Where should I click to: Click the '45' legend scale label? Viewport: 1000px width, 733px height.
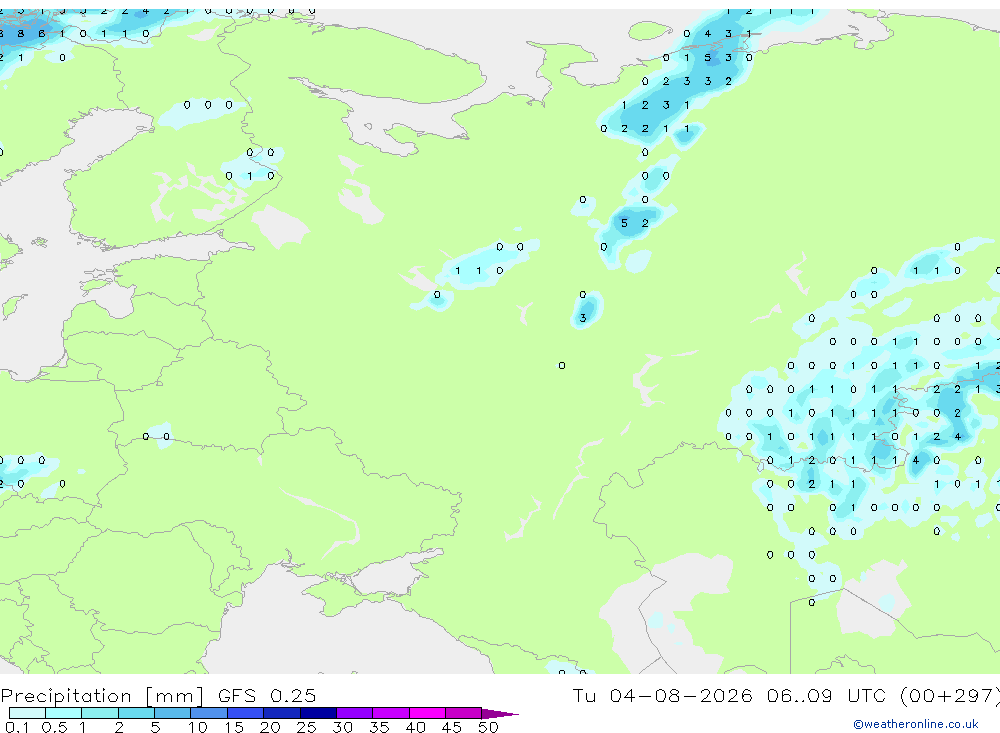(452, 727)
